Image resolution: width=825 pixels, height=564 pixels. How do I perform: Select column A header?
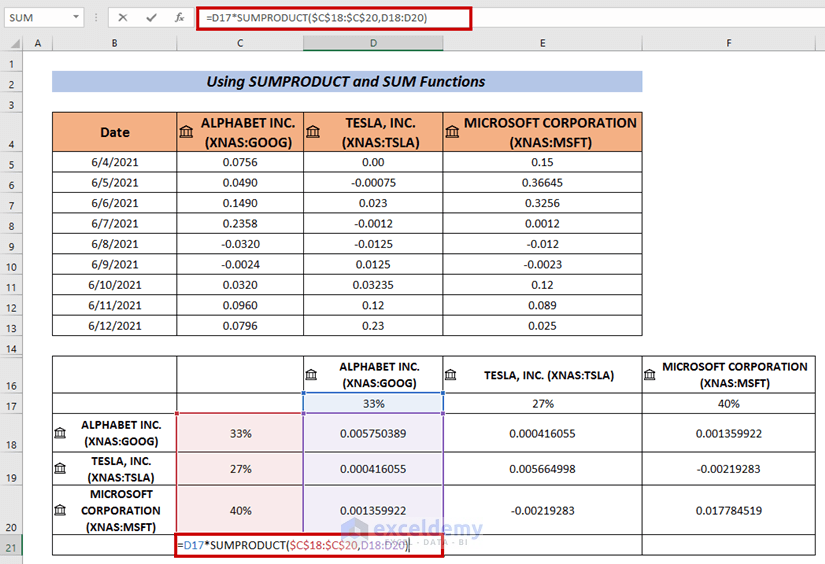coord(38,43)
